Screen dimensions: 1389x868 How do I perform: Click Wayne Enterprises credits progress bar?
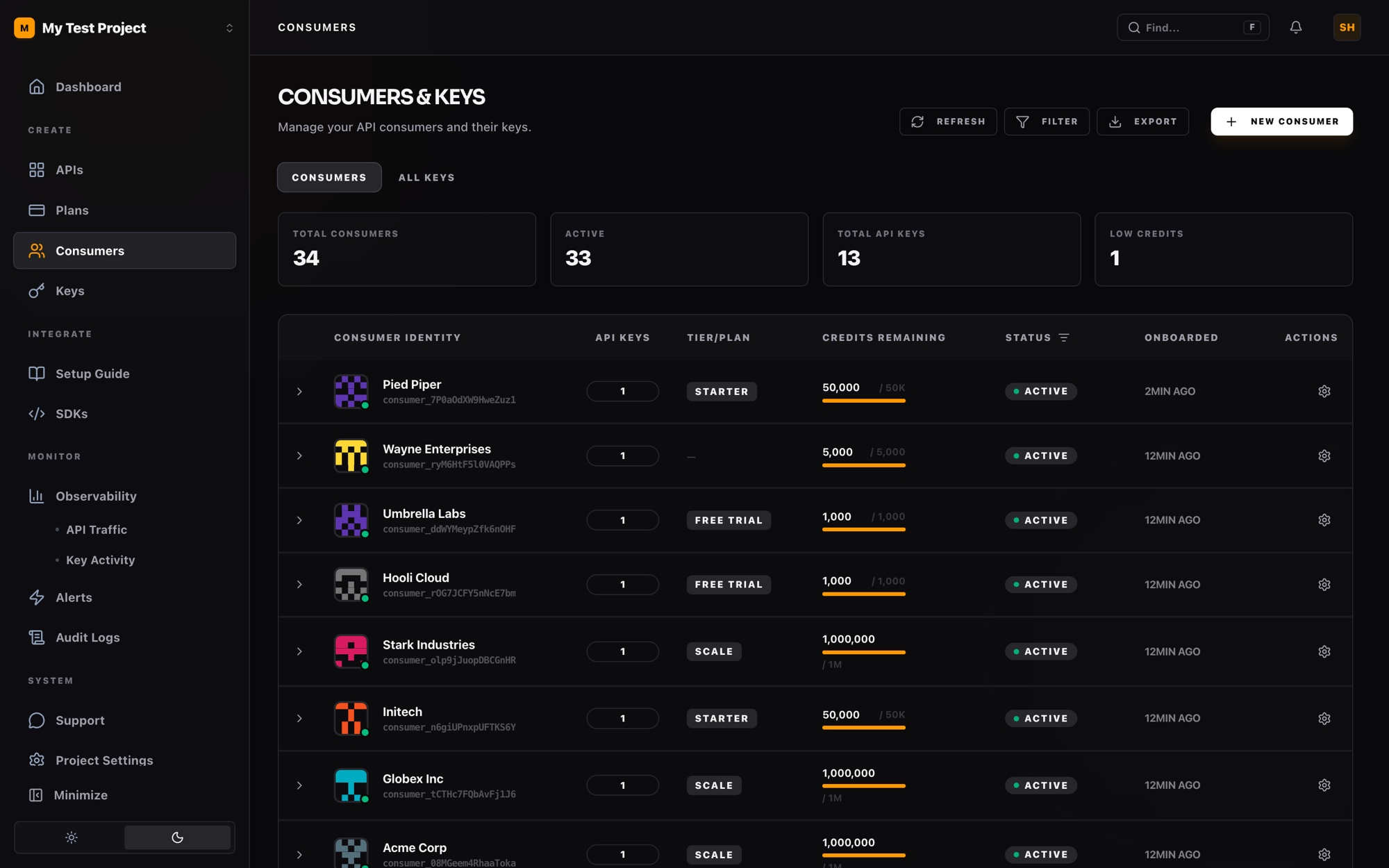(863, 465)
